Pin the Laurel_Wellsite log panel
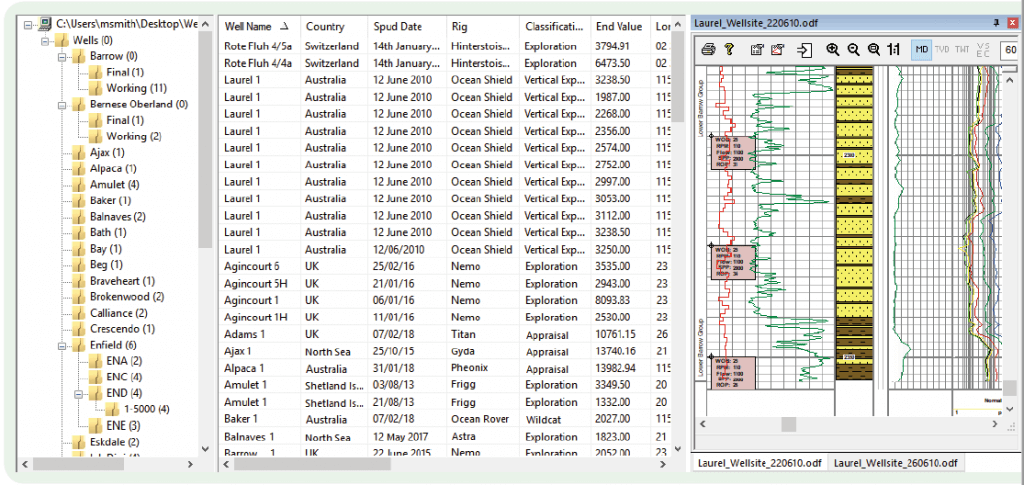Screen dimensions: 1024x485 (997, 22)
